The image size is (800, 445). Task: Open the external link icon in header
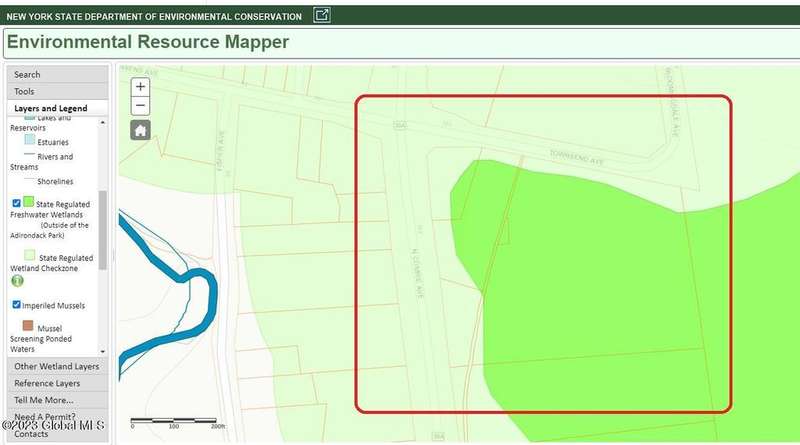pyautogui.click(x=321, y=15)
